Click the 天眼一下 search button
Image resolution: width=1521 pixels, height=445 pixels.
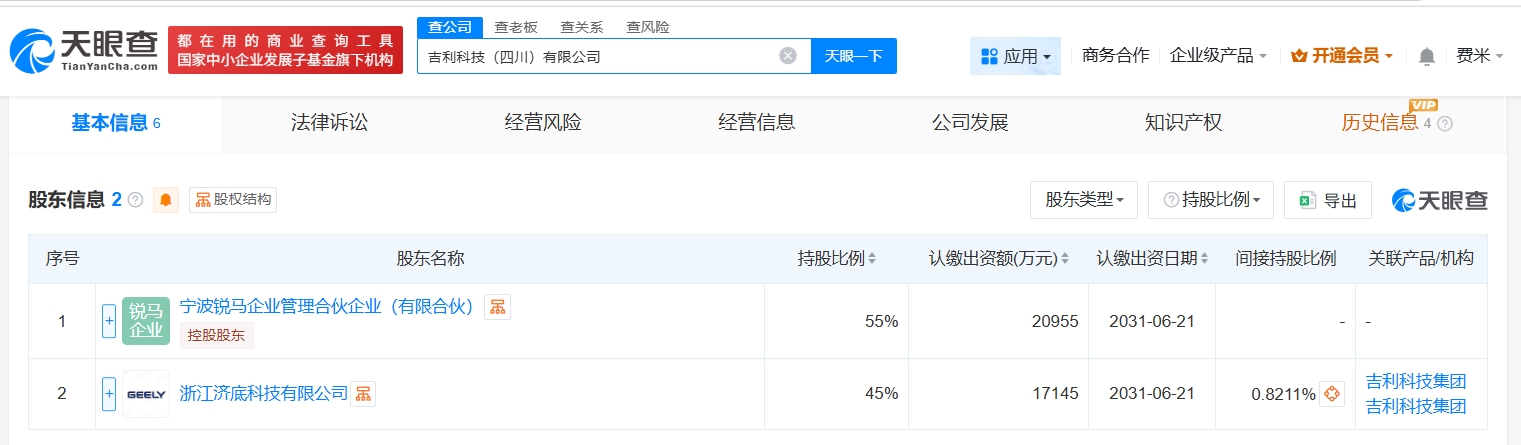[x=853, y=56]
